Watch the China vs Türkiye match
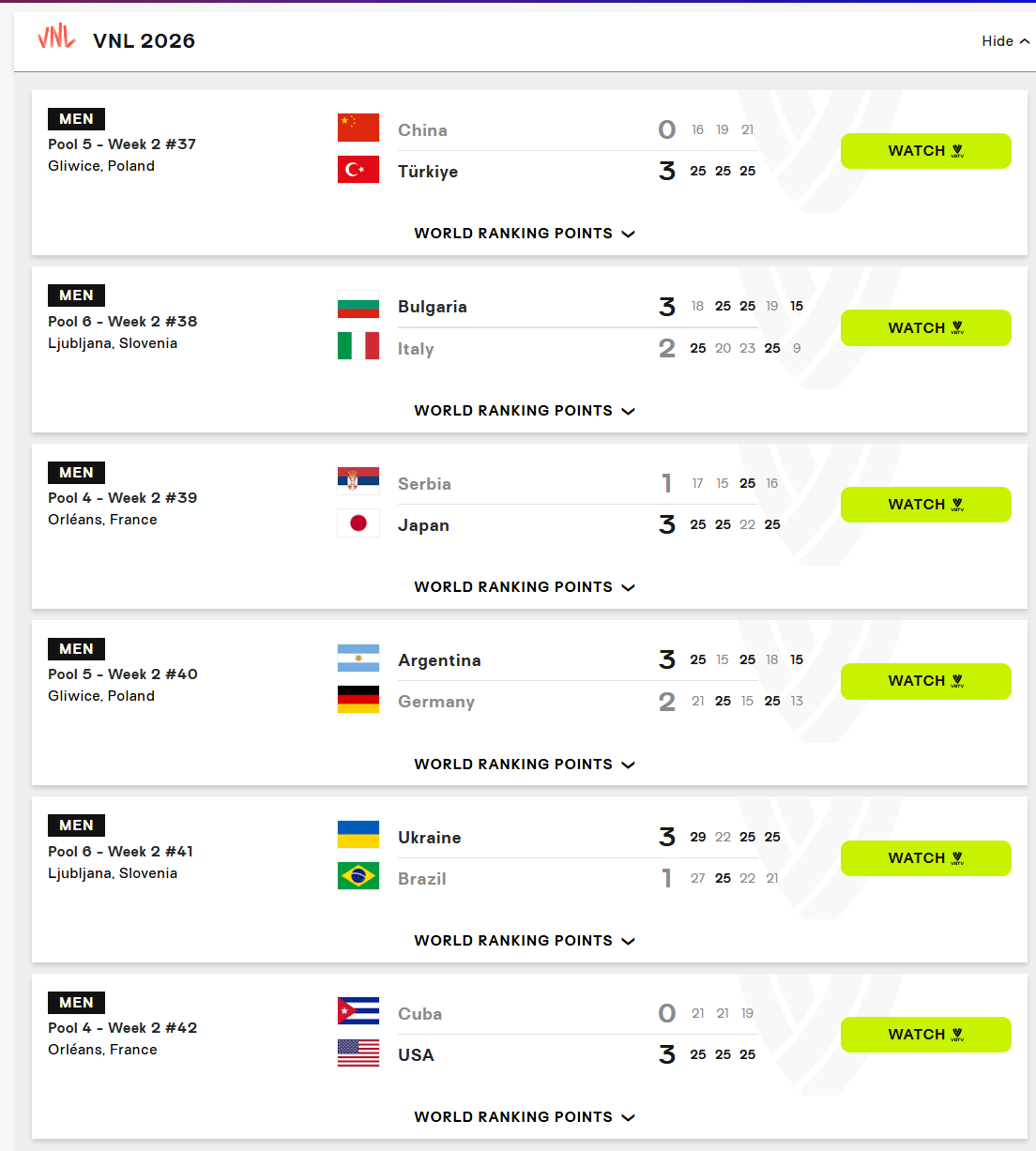1036x1151 pixels. 926,151
